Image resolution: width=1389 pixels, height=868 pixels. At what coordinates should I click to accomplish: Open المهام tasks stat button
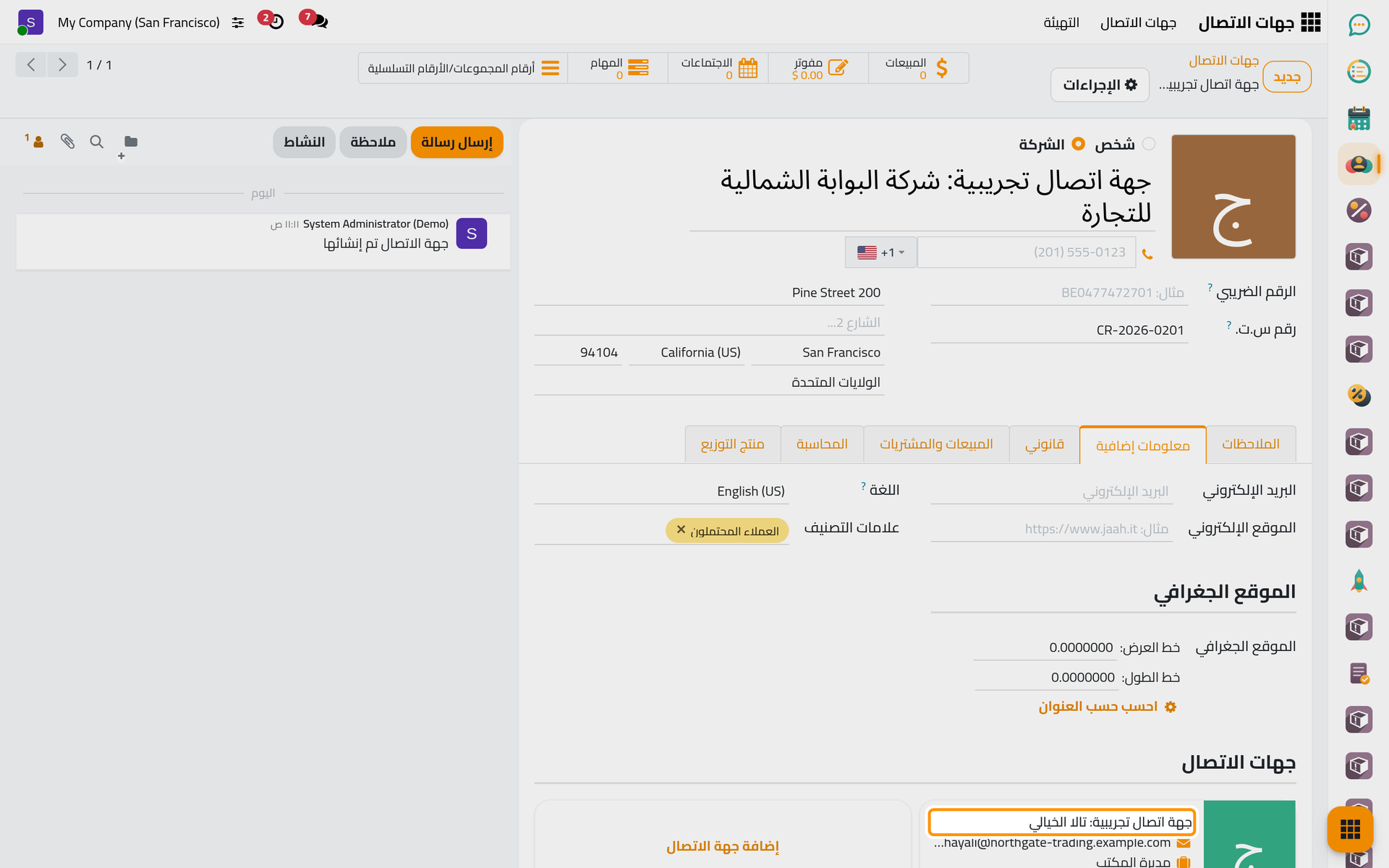618,68
